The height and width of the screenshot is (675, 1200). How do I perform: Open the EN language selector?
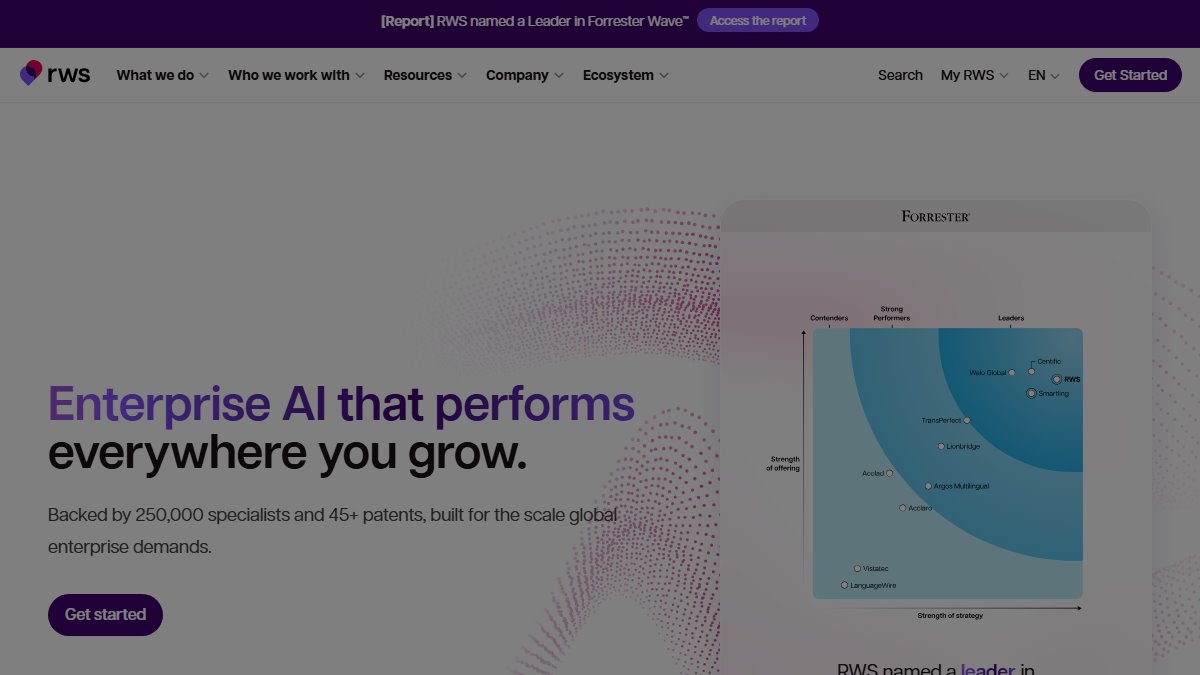pos(1043,75)
